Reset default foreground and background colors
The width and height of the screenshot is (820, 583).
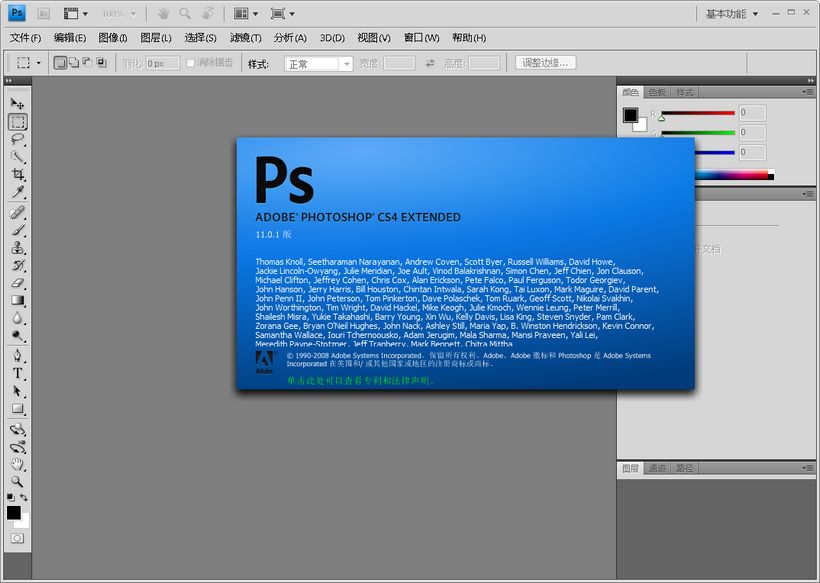tap(10, 497)
